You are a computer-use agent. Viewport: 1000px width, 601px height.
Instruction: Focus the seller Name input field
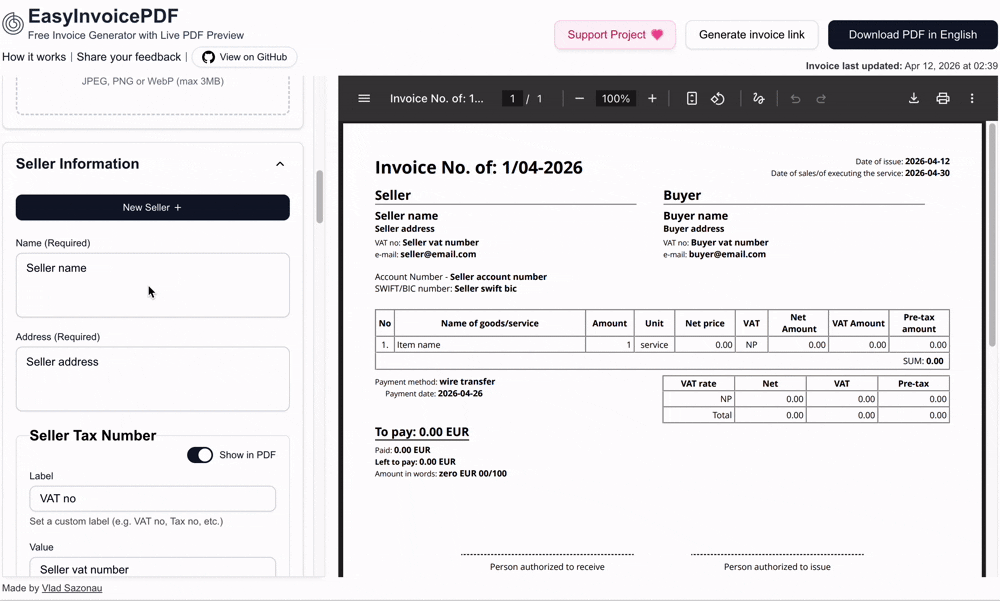[x=152, y=285]
